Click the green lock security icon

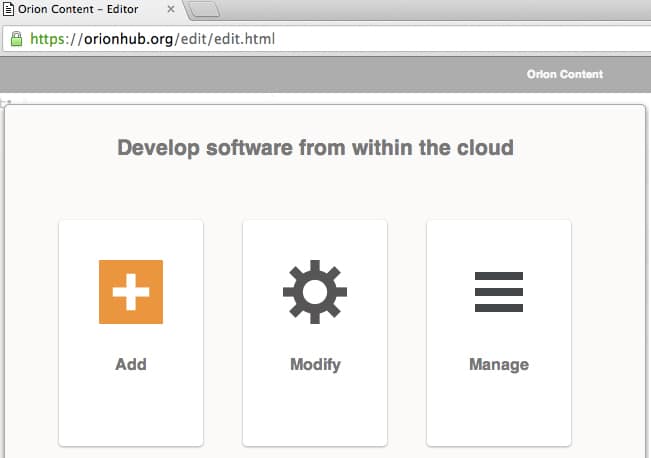(x=16, y=40)
